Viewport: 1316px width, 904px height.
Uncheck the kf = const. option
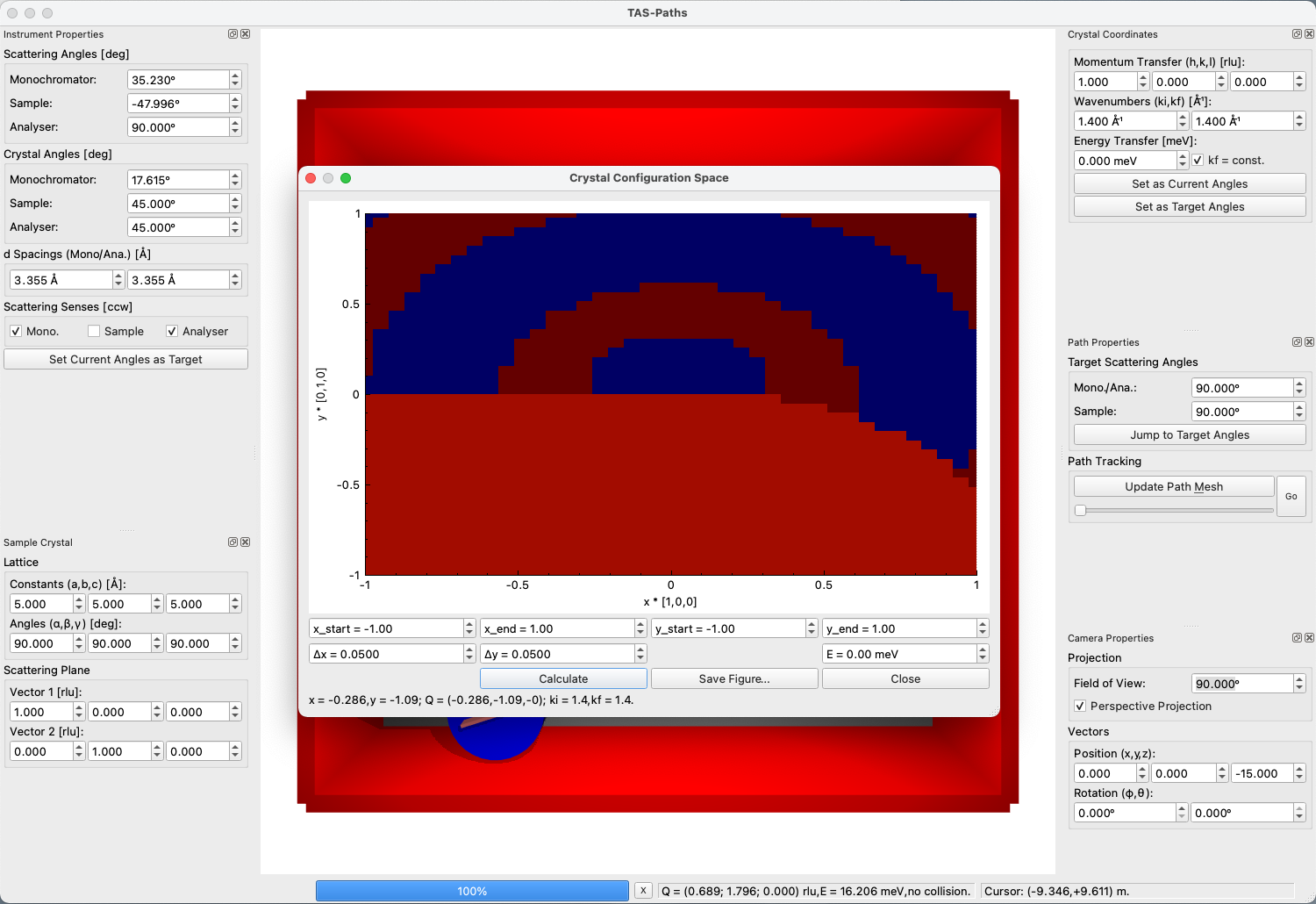coord(1198,161)
